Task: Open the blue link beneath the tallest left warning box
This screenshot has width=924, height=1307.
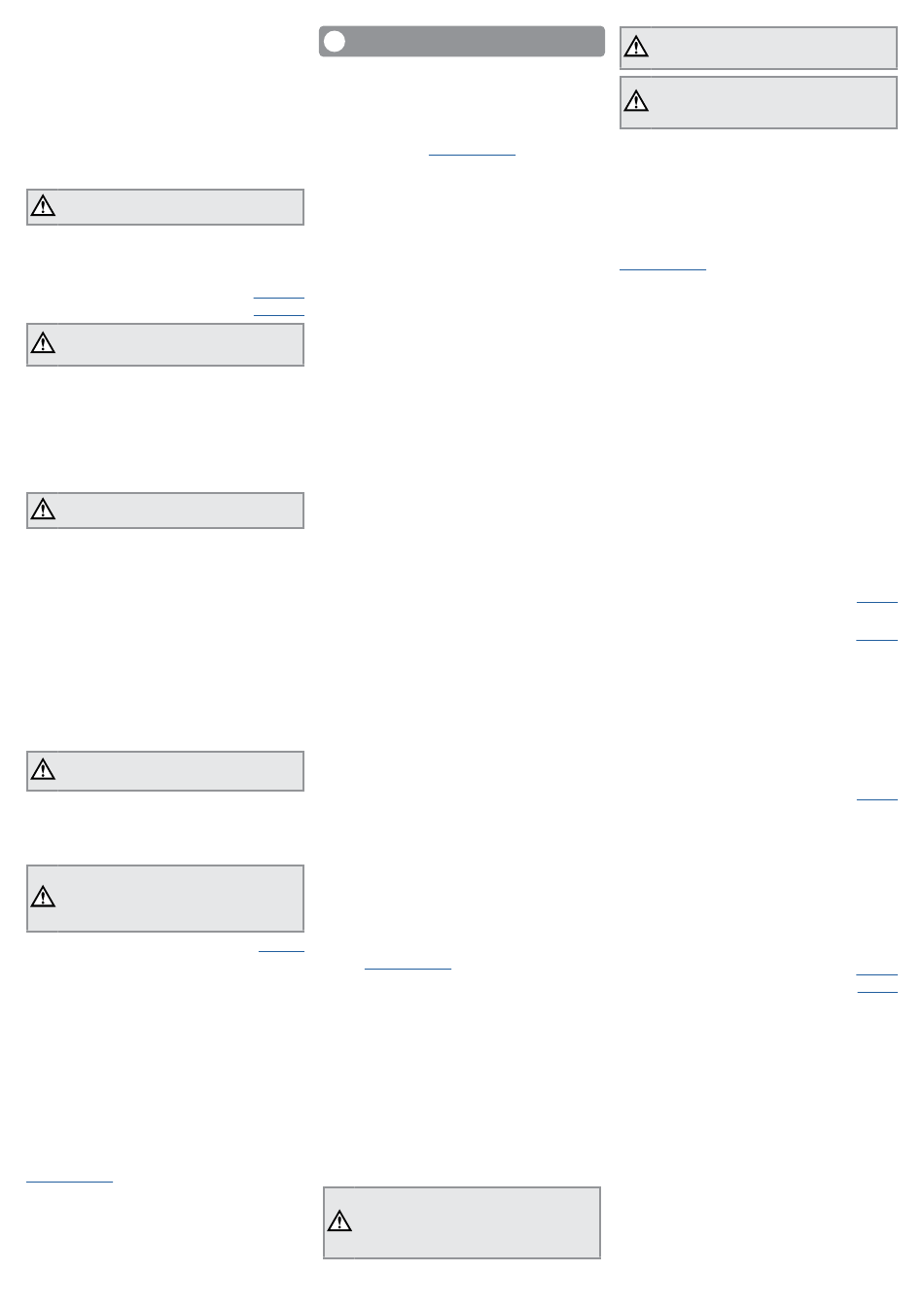Action: click(281, 950)
